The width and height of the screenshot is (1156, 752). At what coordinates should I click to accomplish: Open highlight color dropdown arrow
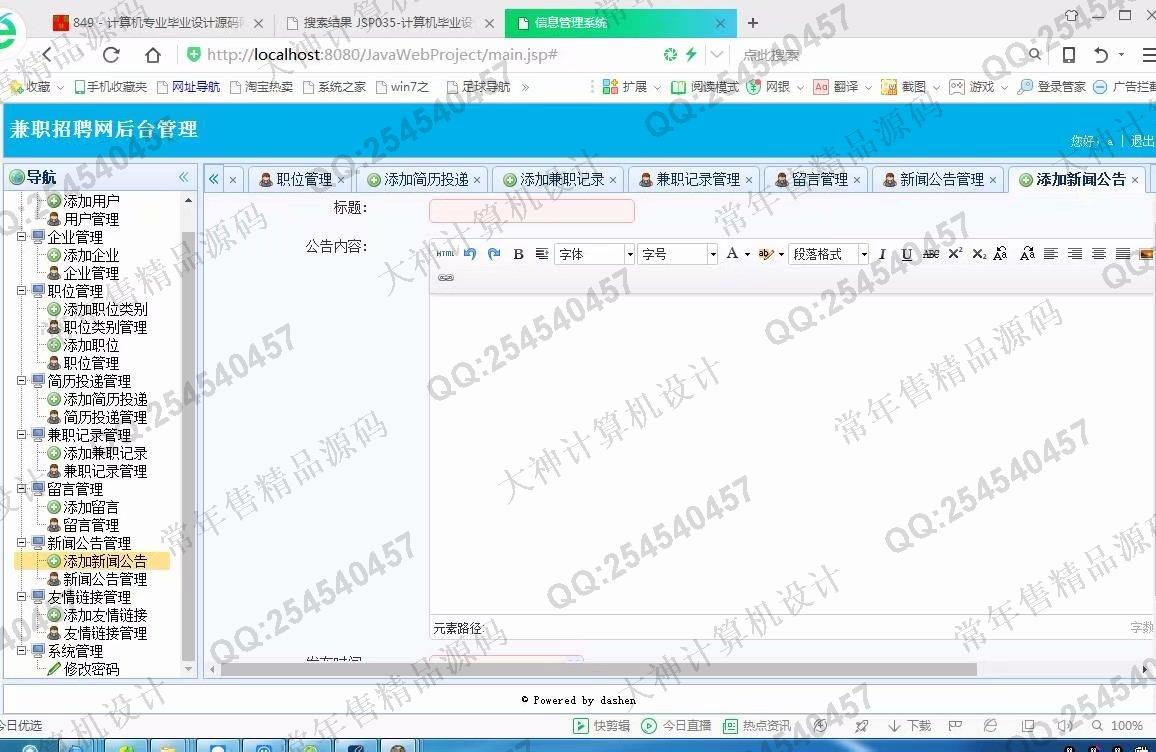click(x=781, y=254)
